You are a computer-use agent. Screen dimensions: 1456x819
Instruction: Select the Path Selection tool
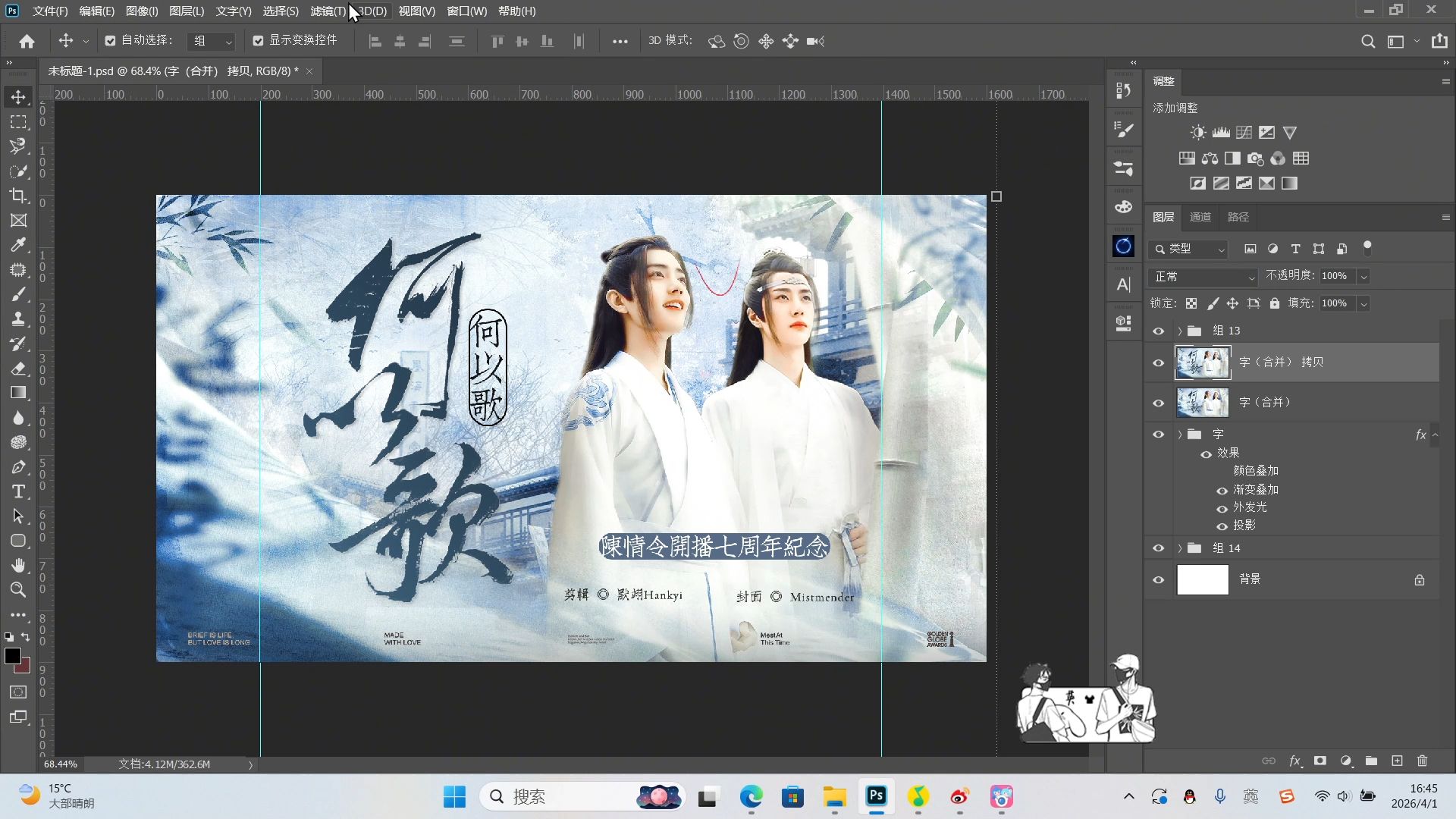[x=18, y=516]
